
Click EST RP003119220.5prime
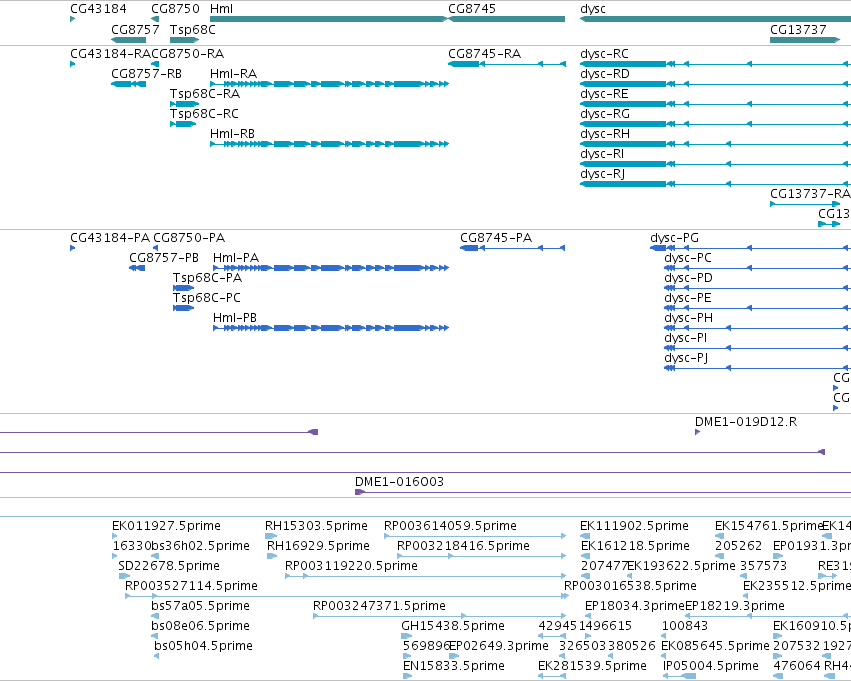pos(426,576)
